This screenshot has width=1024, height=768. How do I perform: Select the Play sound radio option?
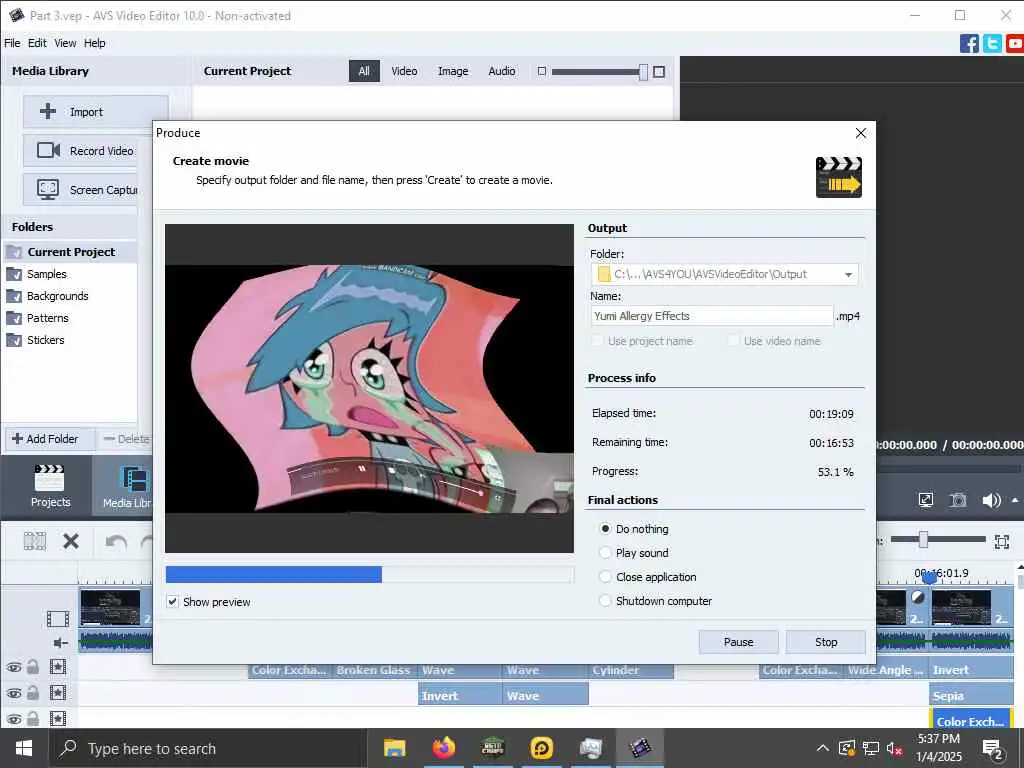click(605, 552)
